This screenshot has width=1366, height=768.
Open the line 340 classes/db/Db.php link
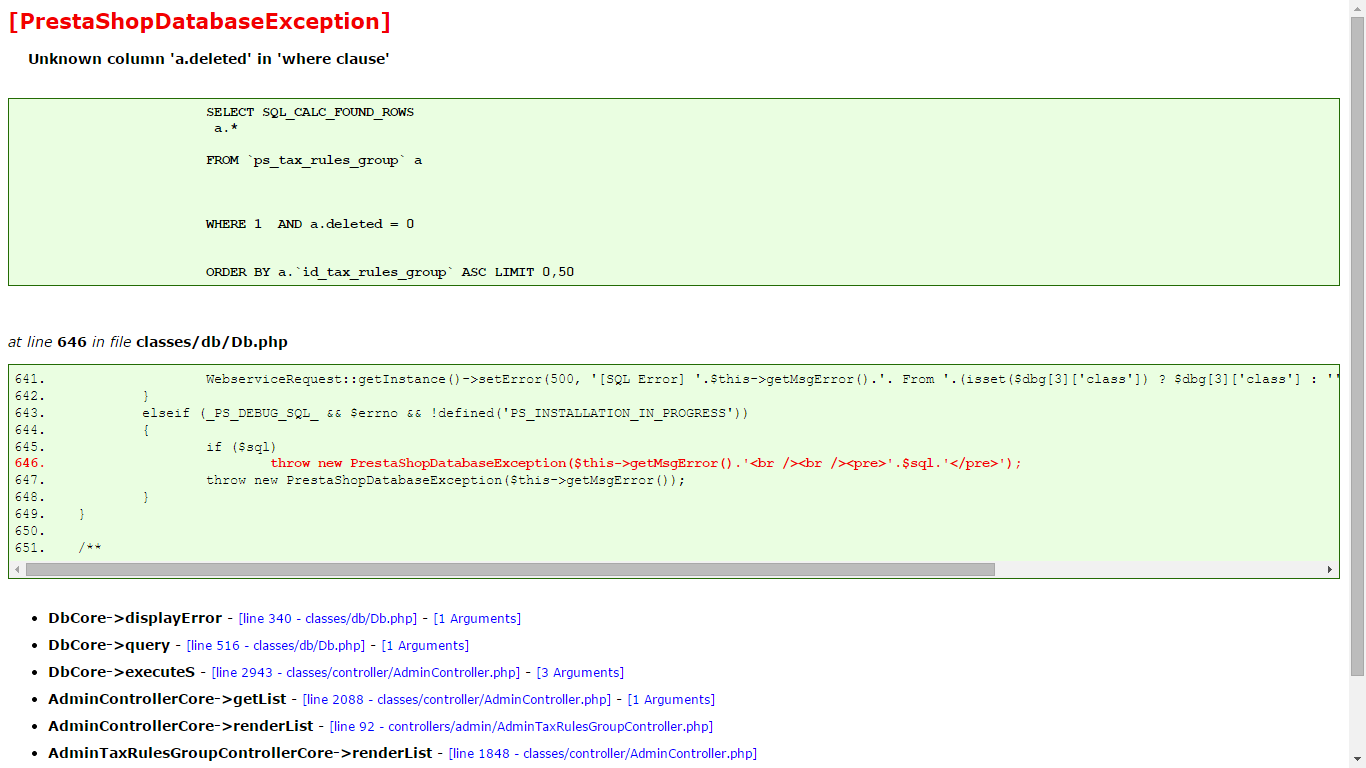(x=328, y=619)
